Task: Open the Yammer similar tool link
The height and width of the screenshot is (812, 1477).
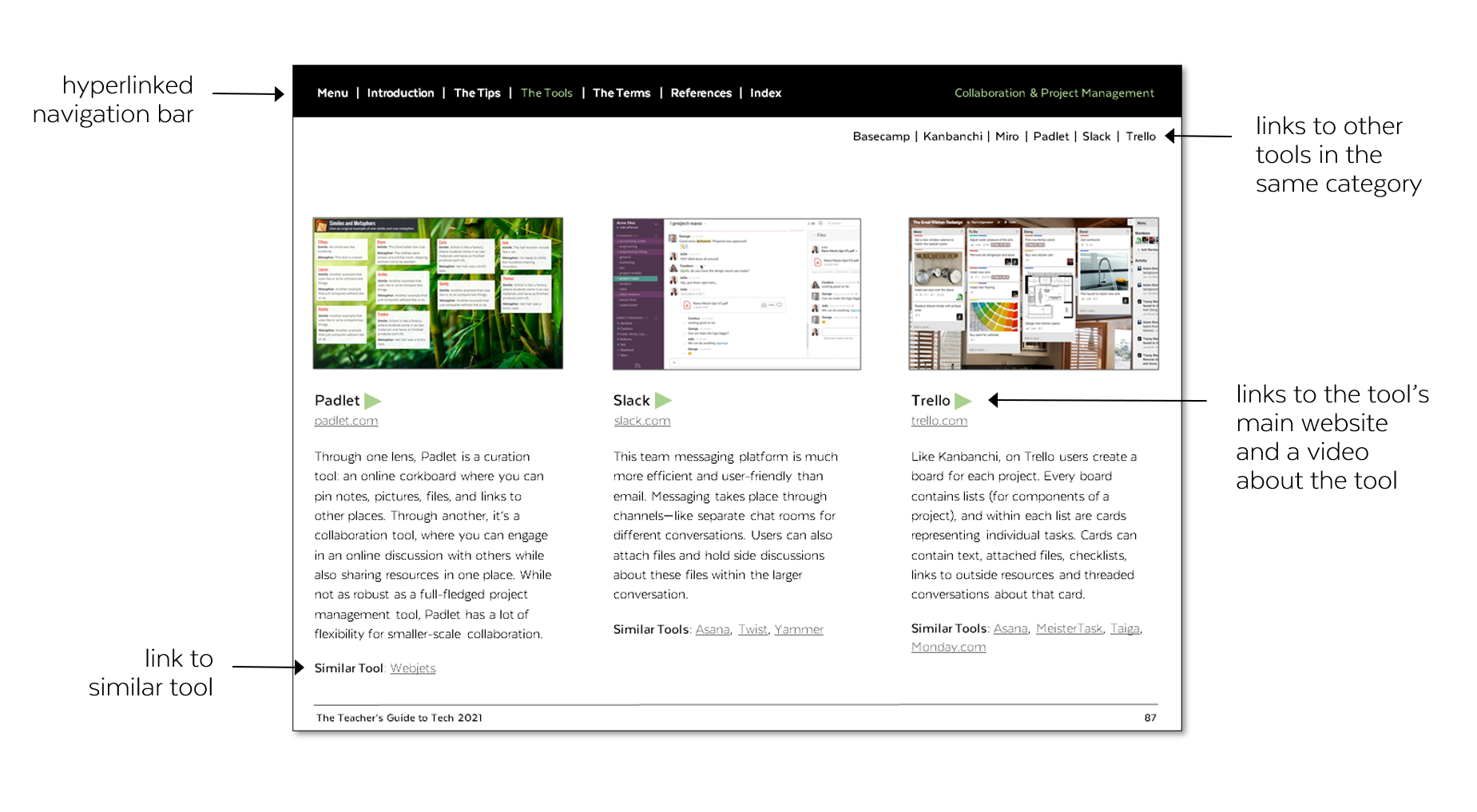Action: click(x=798, y=629)
